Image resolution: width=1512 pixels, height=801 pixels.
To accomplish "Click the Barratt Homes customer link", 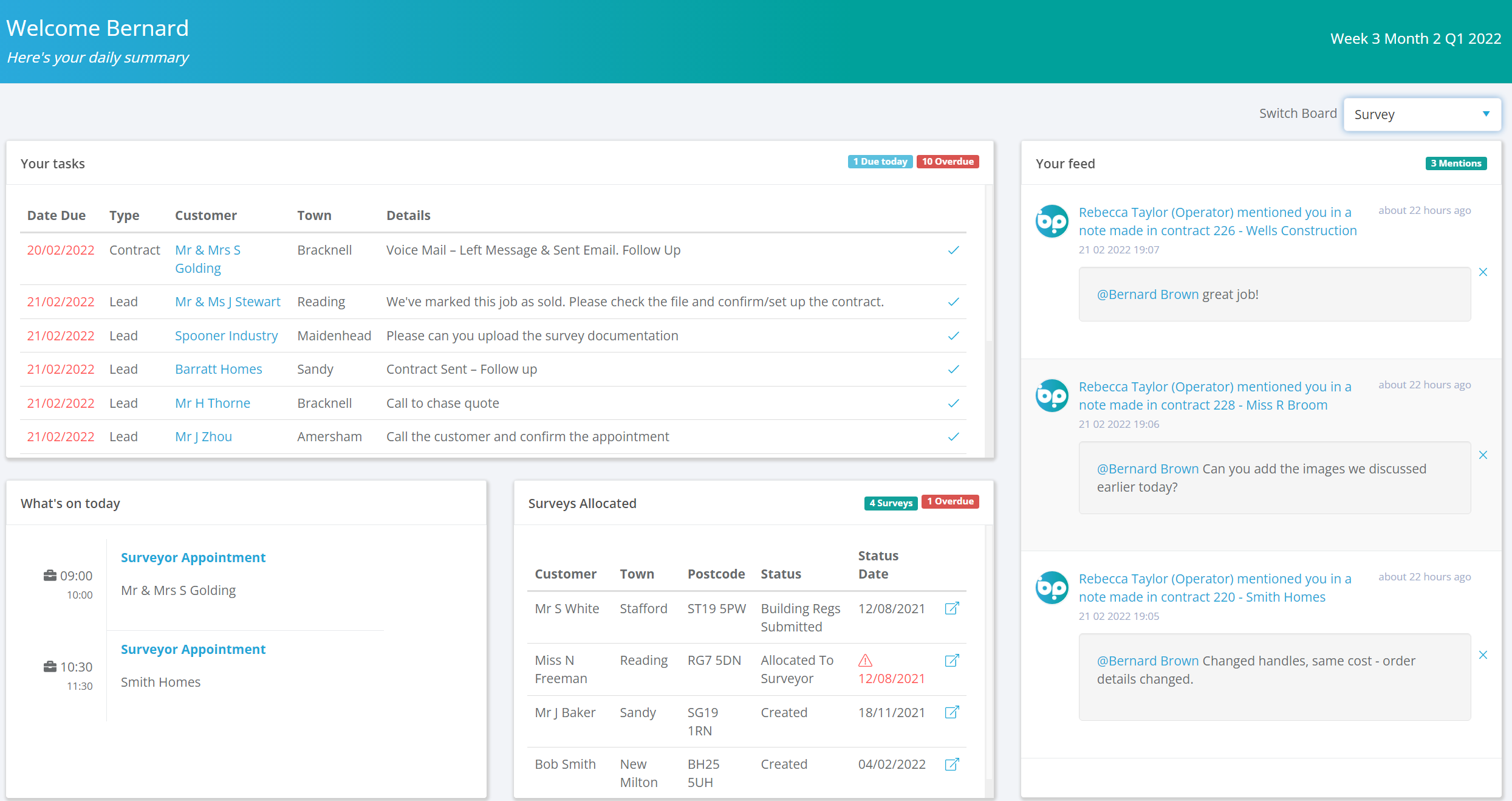I will click(218, 369).
